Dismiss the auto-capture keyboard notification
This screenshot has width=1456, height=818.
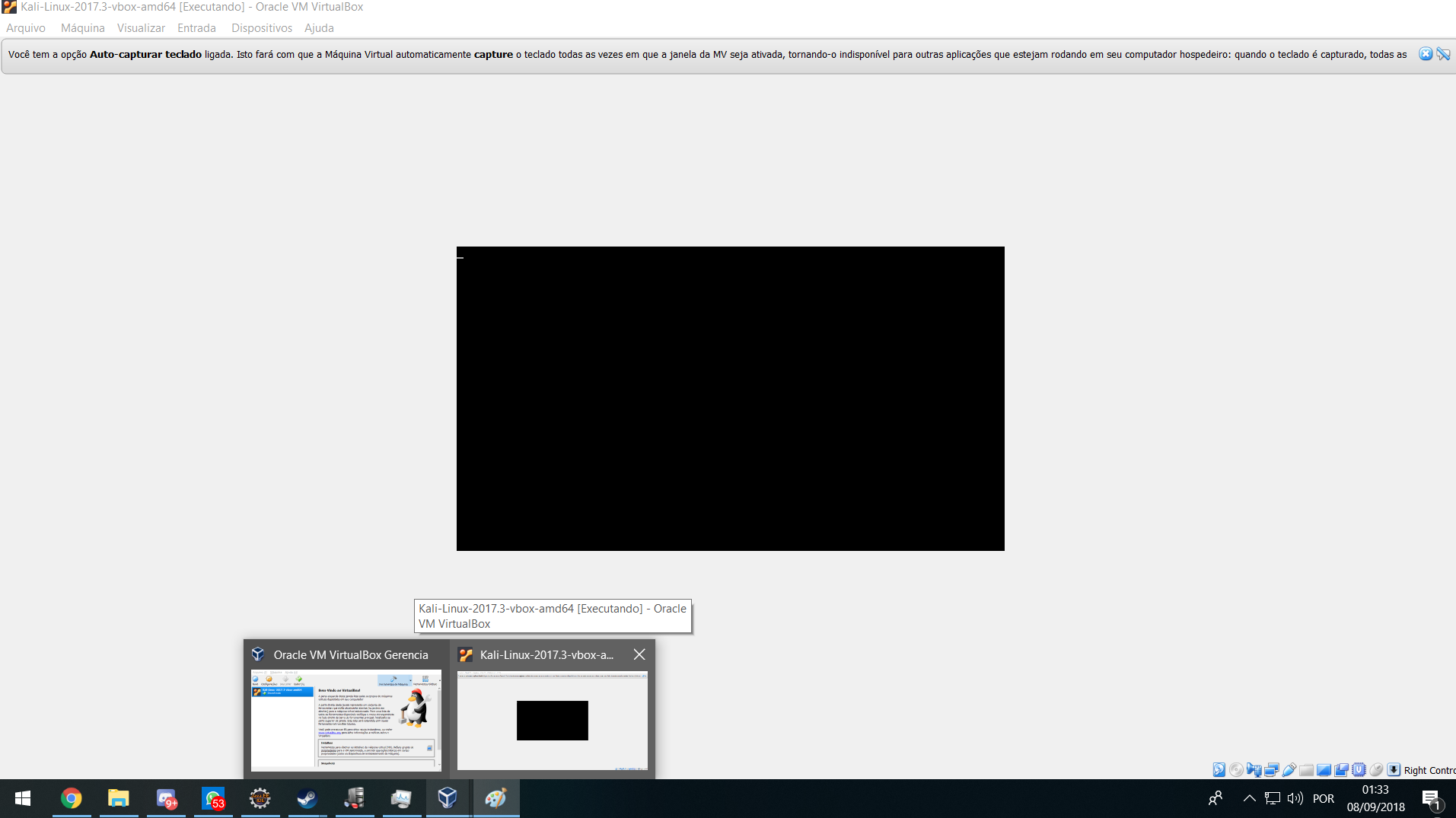point(1426,54)
